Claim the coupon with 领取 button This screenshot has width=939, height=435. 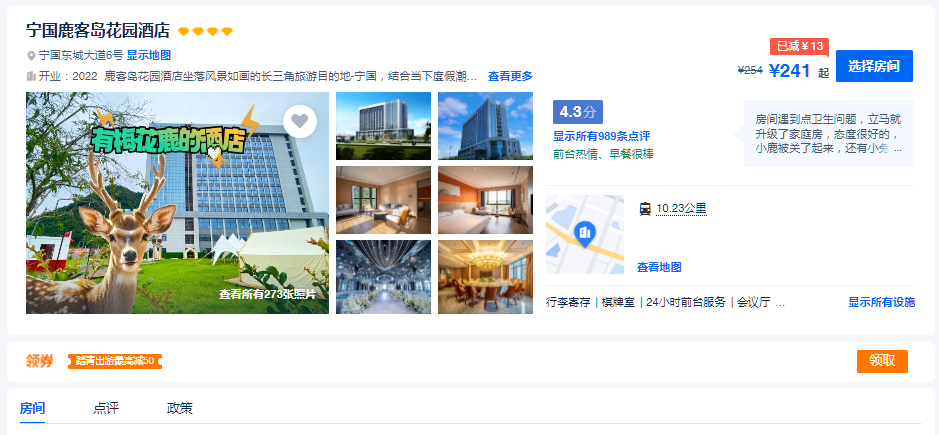coord(882,361)
